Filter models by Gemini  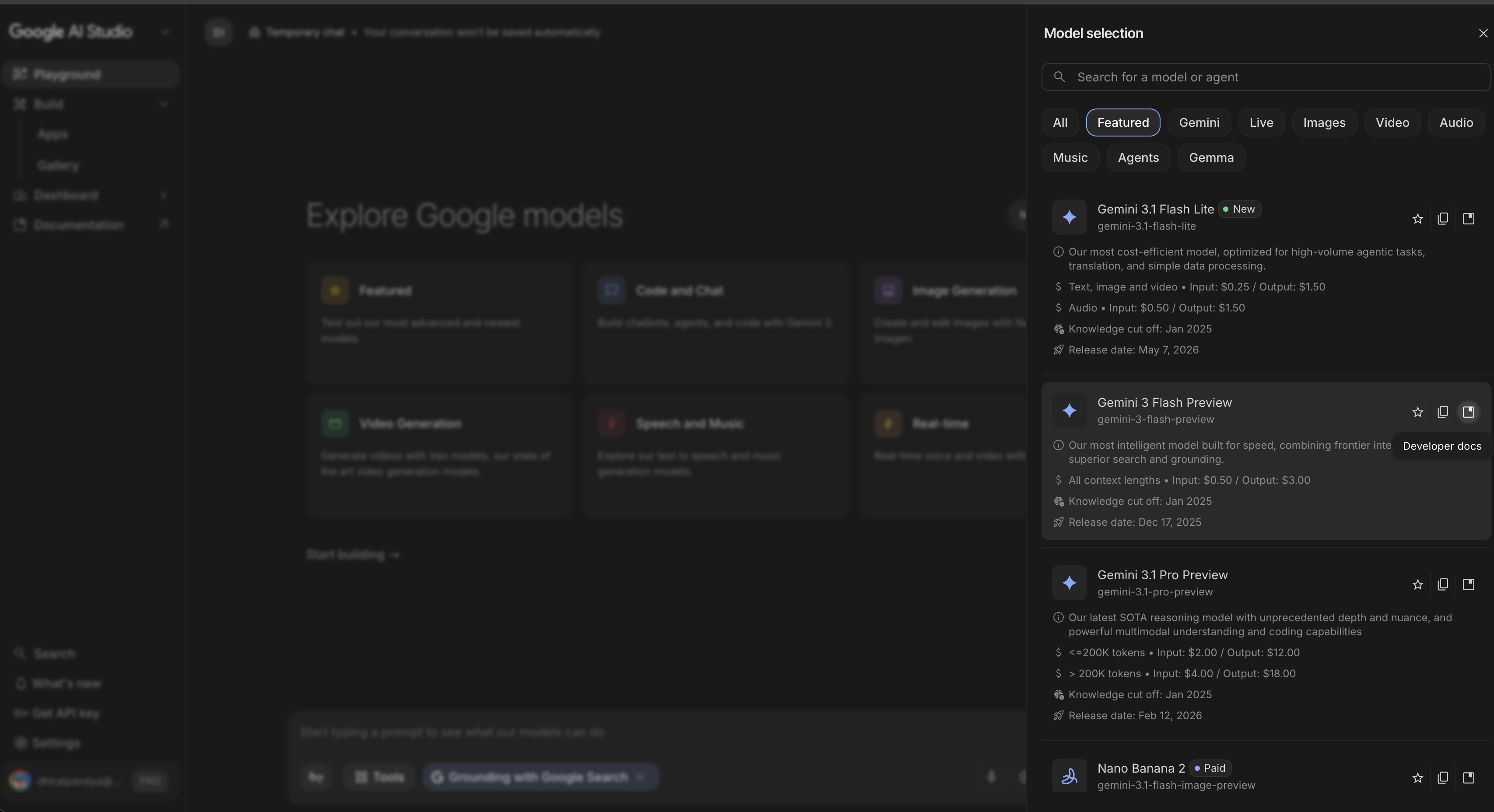coord(1199,122)
